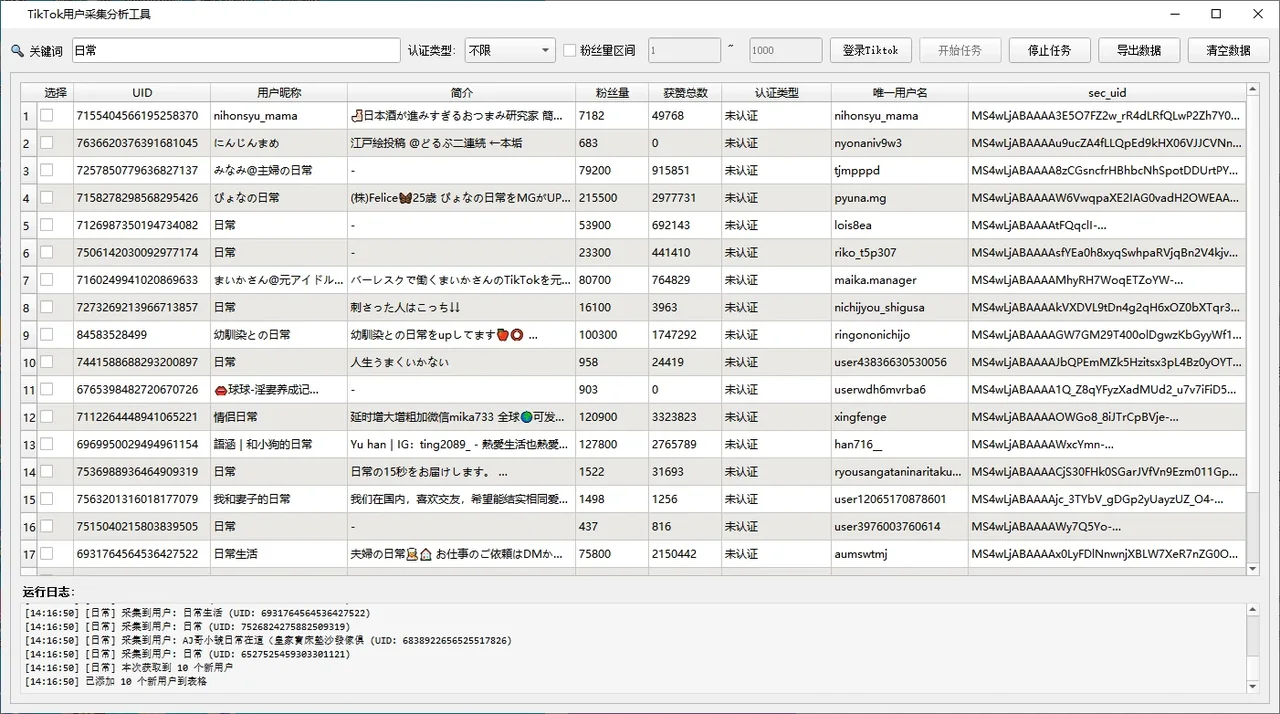The width and height of the screenshot is (1280, 714).
Task: Select row number 12 header
Action: tap(29, 416)
